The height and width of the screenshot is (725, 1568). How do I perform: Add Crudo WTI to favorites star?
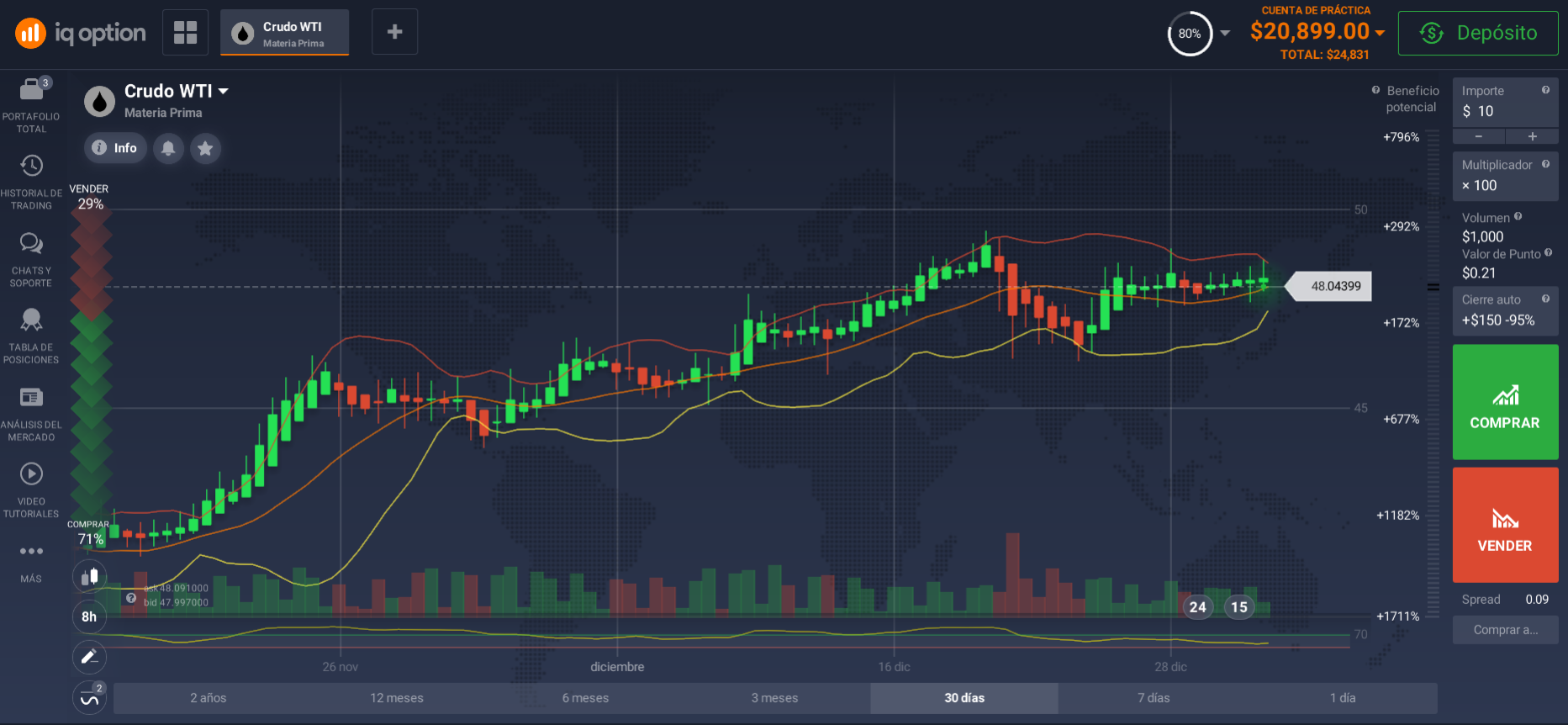pyautogui.click(x=205, y=148)
